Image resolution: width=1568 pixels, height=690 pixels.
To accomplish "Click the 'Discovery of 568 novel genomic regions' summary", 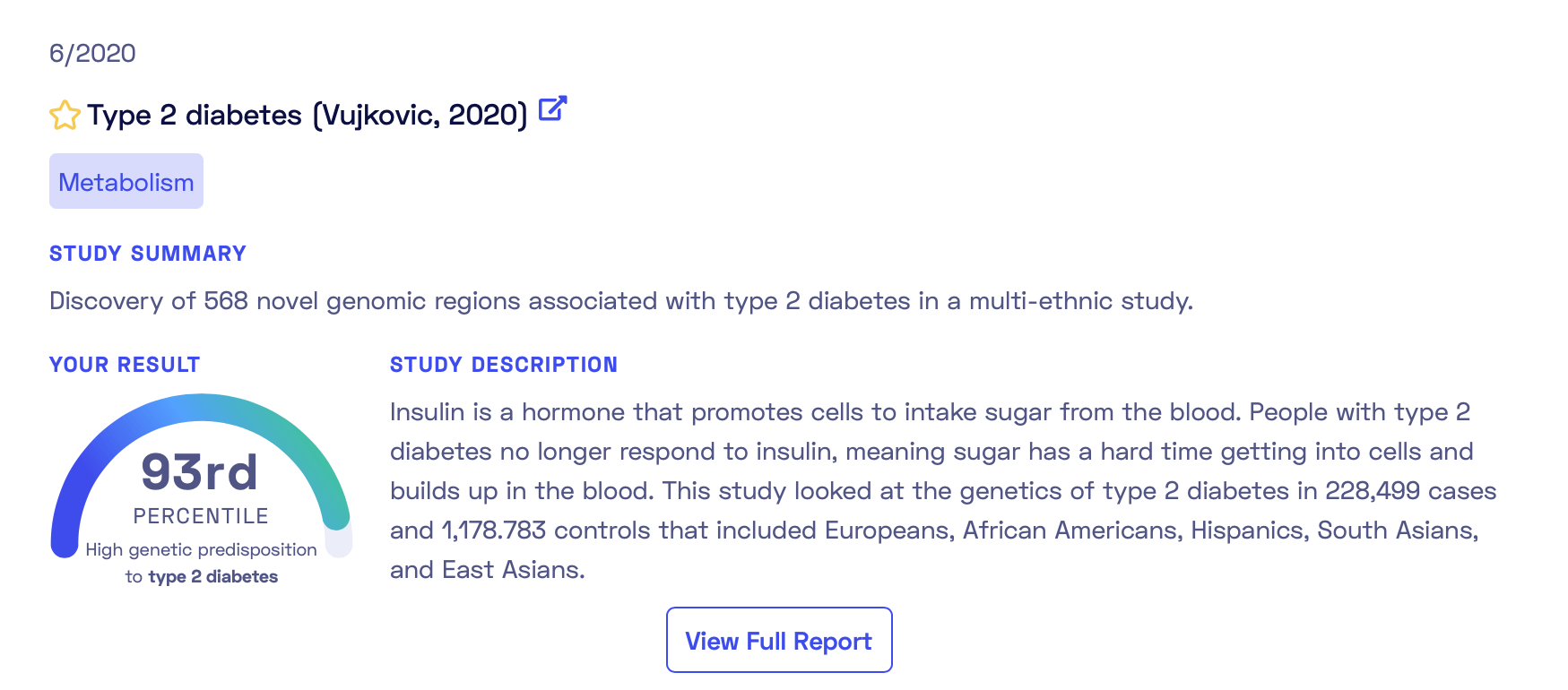I will point(621,300).
